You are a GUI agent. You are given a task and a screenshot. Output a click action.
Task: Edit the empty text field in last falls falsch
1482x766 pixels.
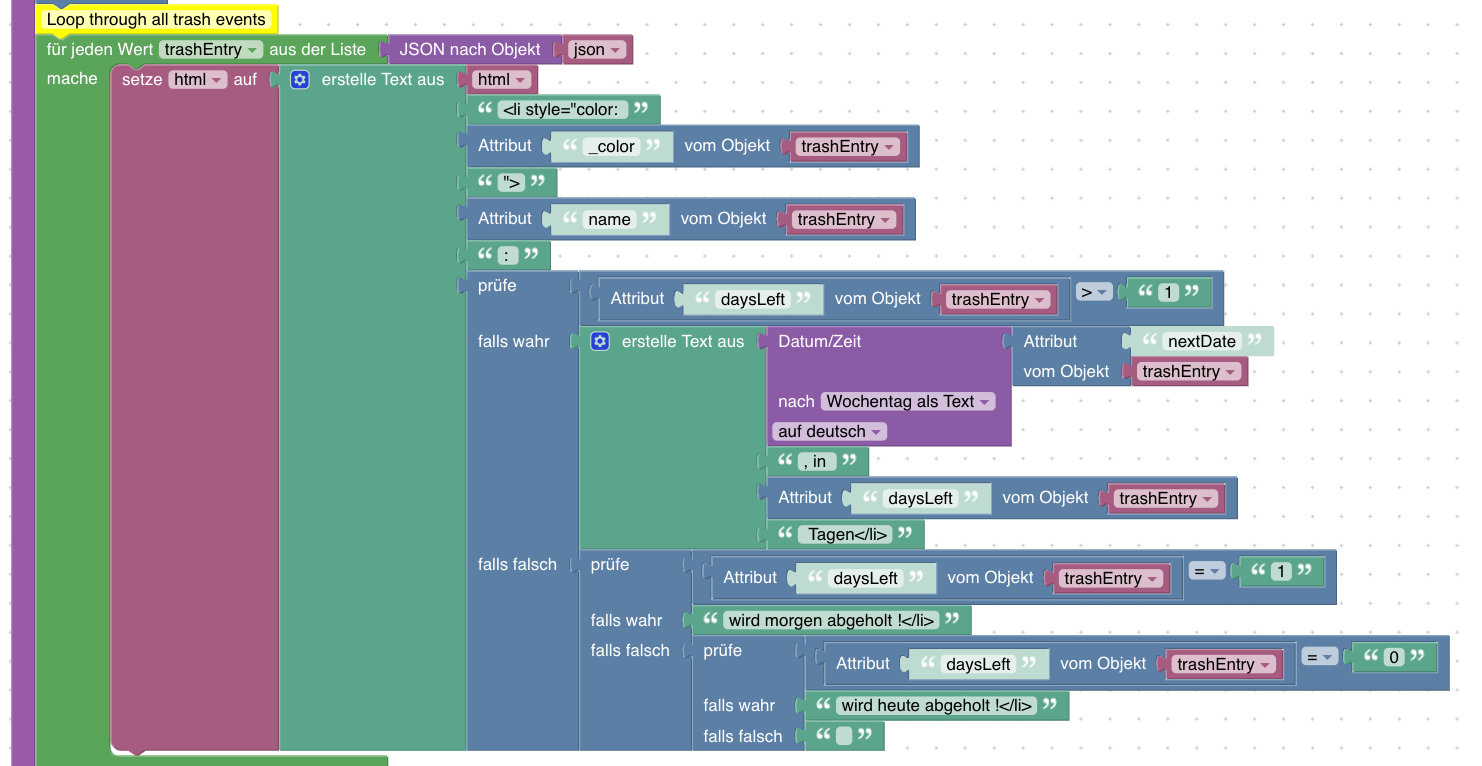(844, 737)
